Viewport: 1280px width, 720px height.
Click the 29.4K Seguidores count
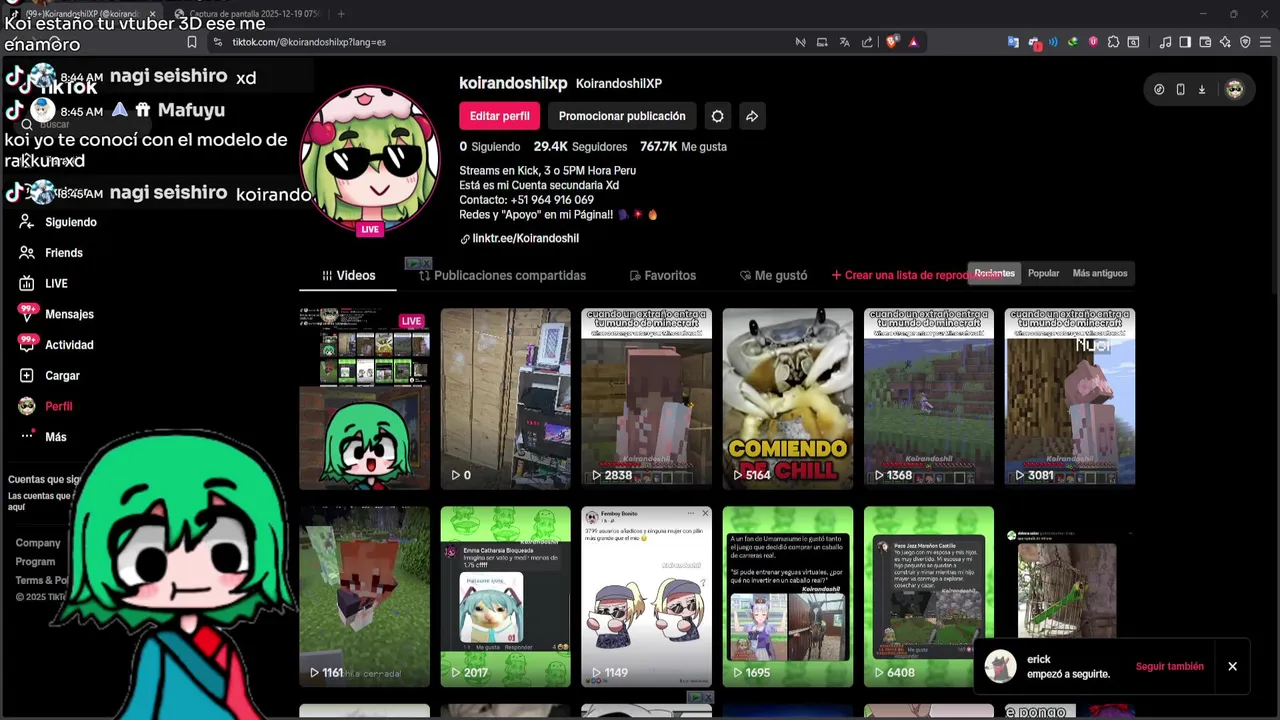[580, 146]
